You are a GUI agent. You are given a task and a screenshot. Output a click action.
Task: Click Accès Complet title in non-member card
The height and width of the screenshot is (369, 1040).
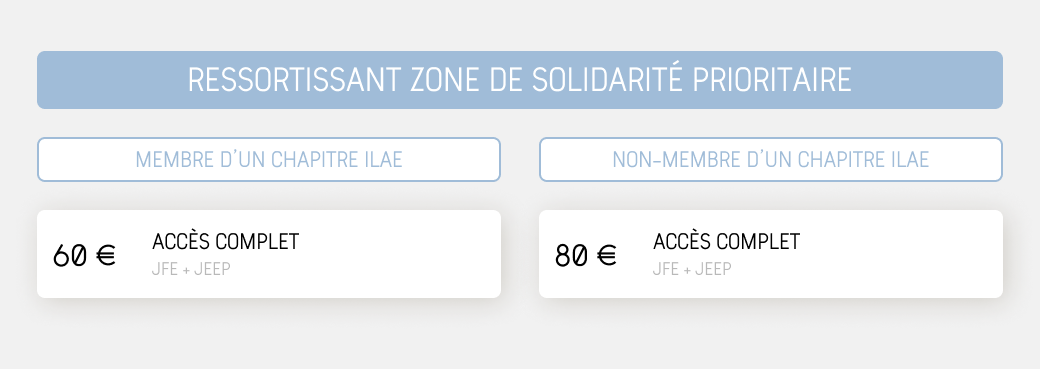coord(727,242)
